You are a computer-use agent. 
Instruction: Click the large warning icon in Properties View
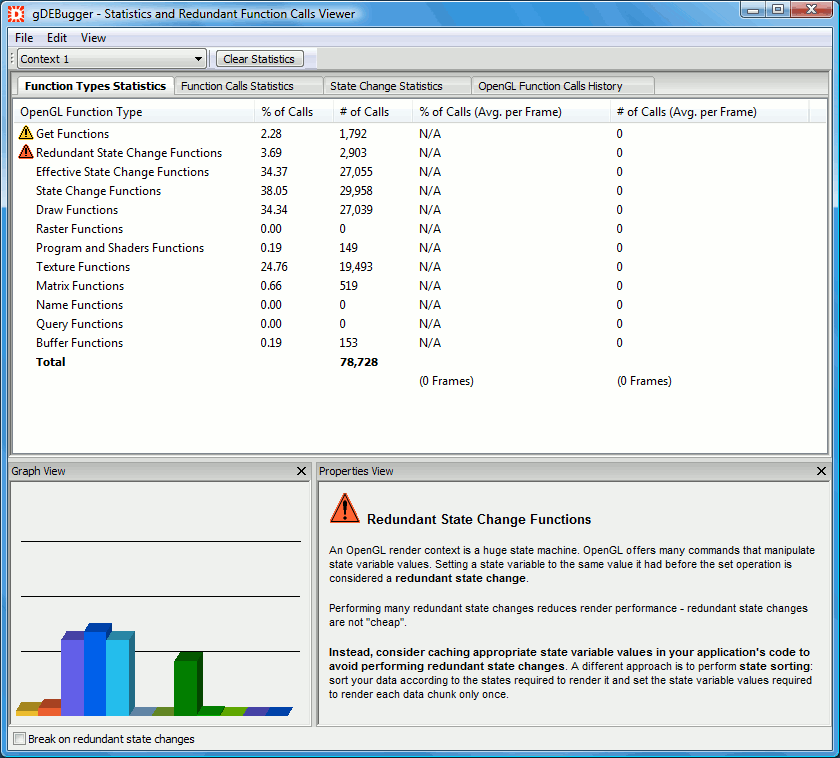tap(344, 509)
